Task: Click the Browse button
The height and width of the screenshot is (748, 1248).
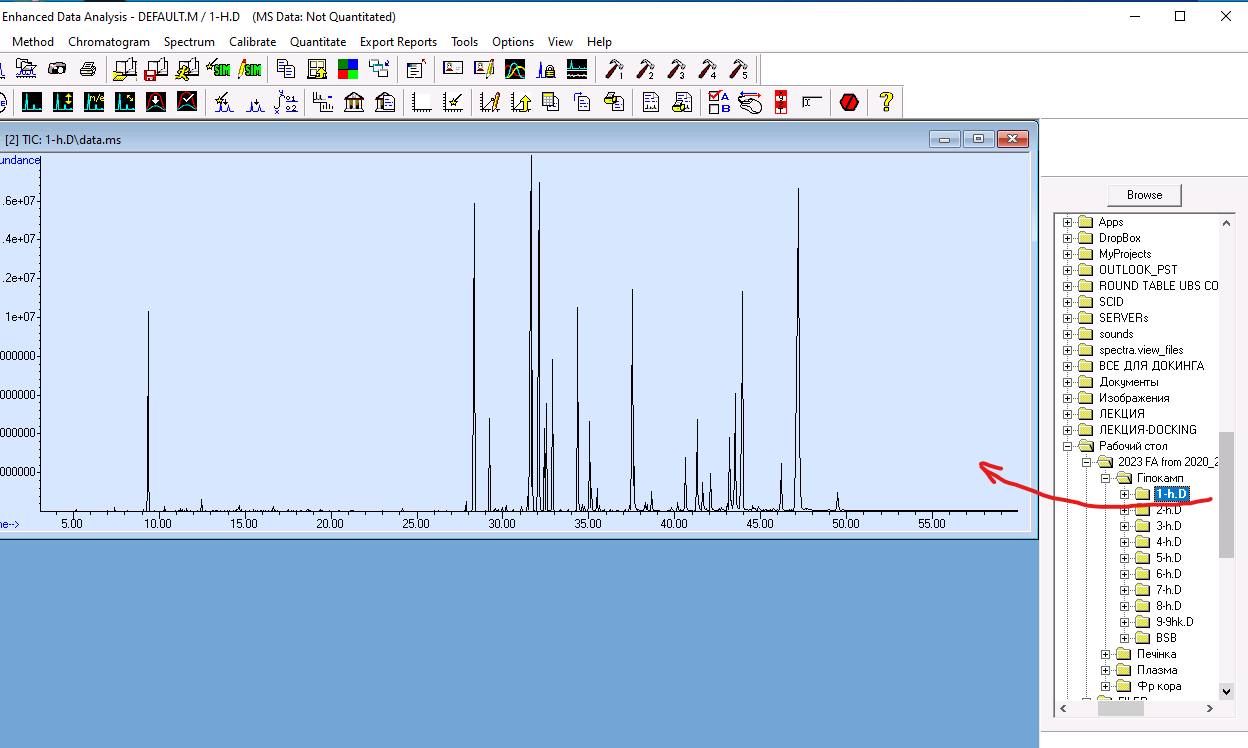Action: click(x=1143, y=195)
